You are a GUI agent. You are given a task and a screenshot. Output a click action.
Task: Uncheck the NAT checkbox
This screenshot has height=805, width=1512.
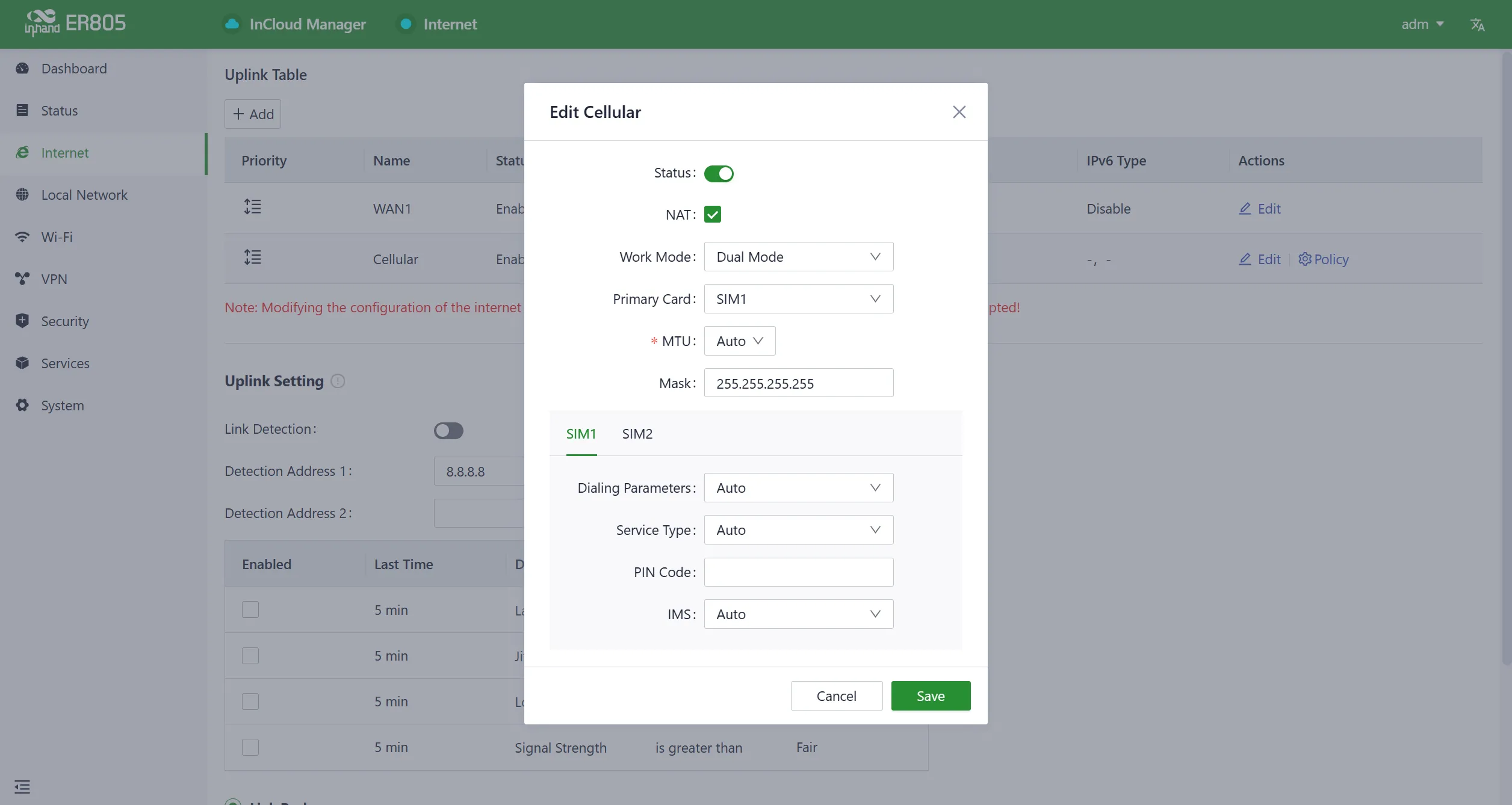click(713, 215)
